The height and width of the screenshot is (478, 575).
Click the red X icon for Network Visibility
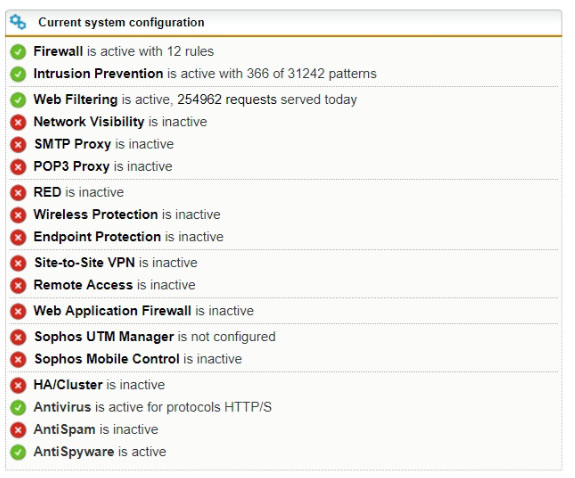click(x=18, y=122)
